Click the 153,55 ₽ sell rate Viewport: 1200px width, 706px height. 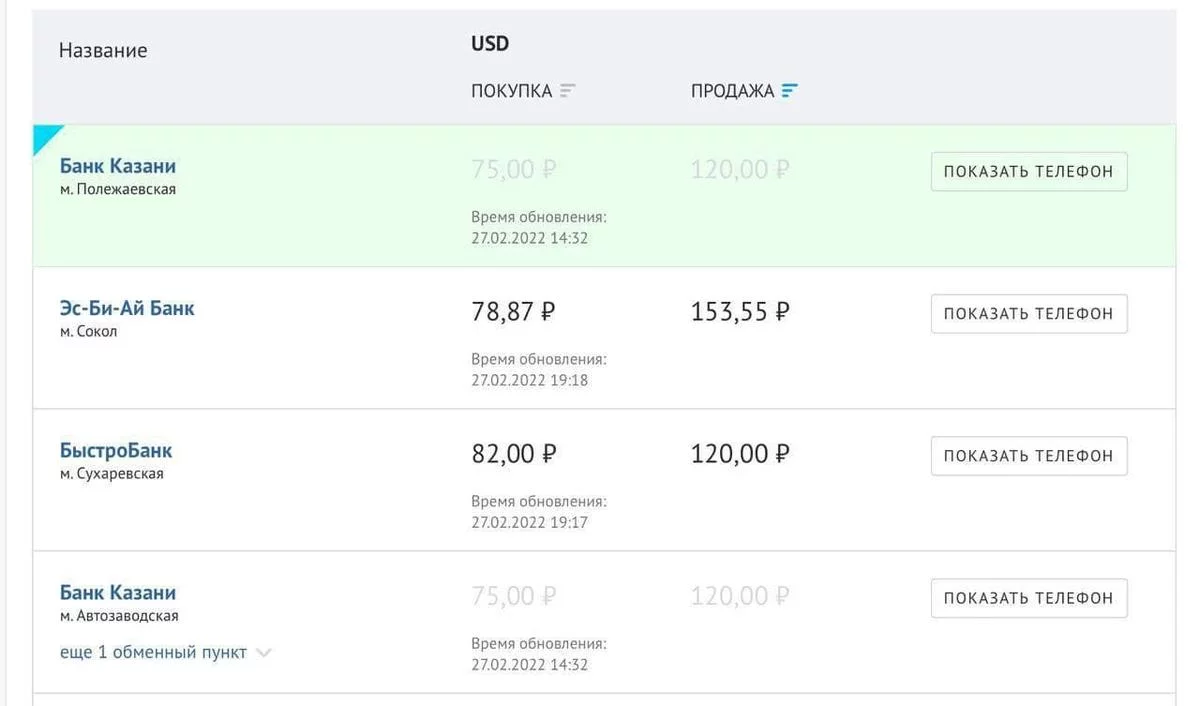[x=740, y=312]
